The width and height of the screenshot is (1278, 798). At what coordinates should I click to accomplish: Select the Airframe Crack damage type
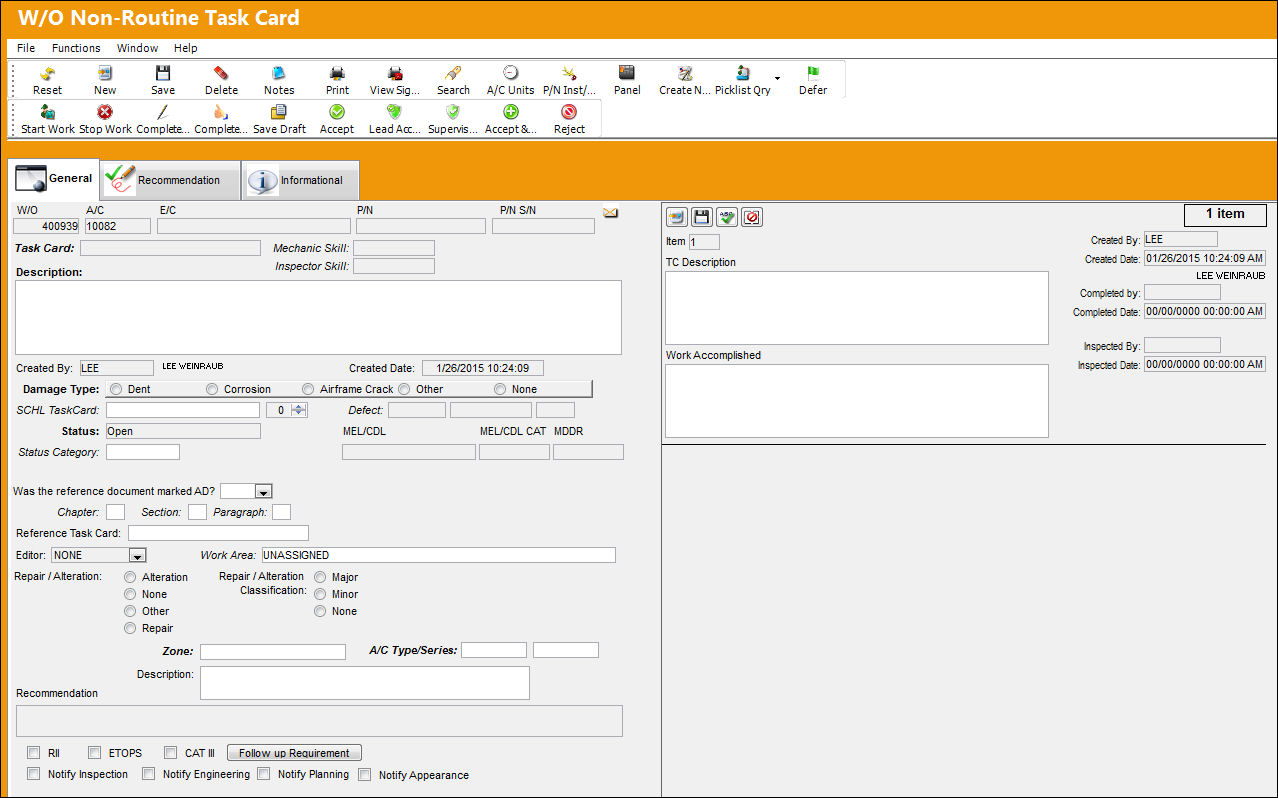point(309,389)
